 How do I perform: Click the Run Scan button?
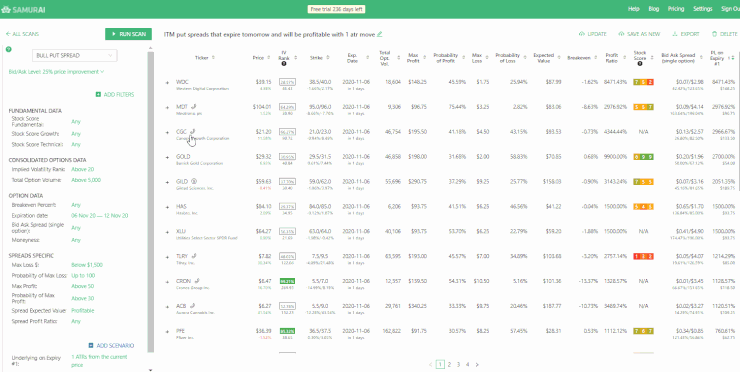(128, 34)
